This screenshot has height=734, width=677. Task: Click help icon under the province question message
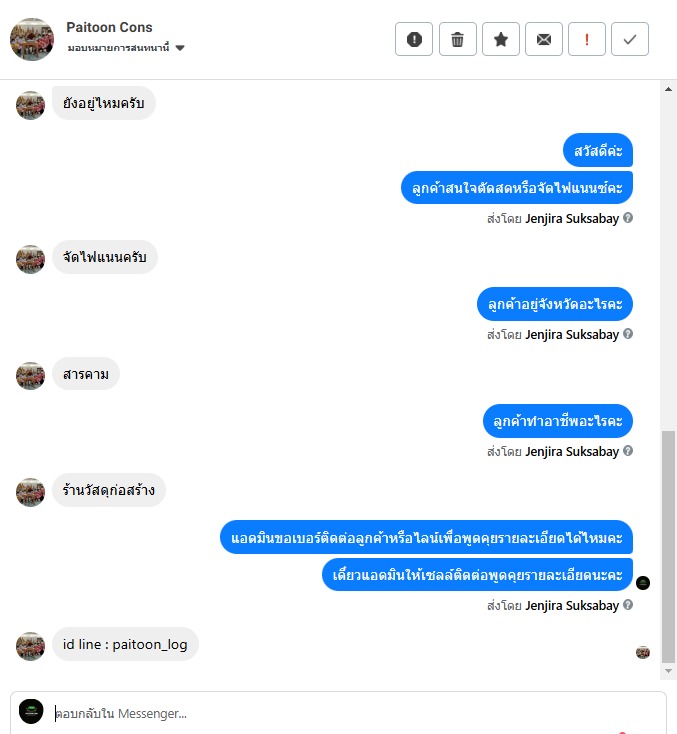[x=628, y=334]
